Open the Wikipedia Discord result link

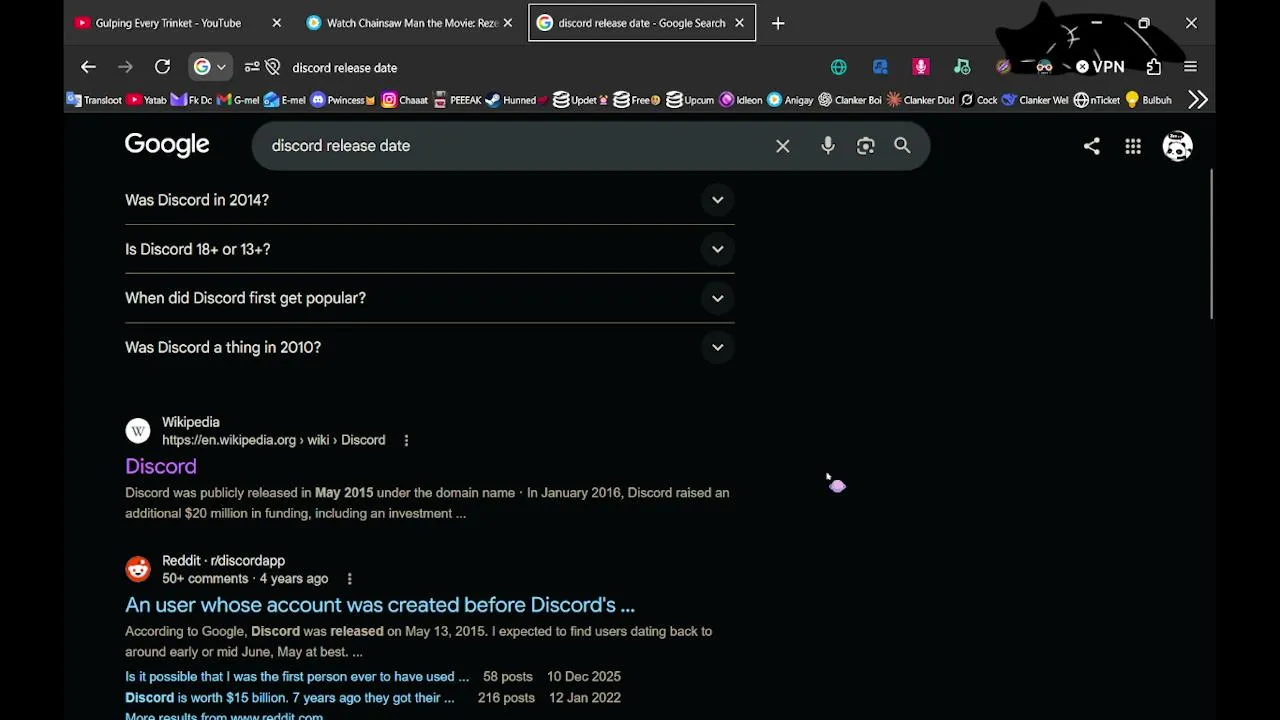(x=161, y=466)
